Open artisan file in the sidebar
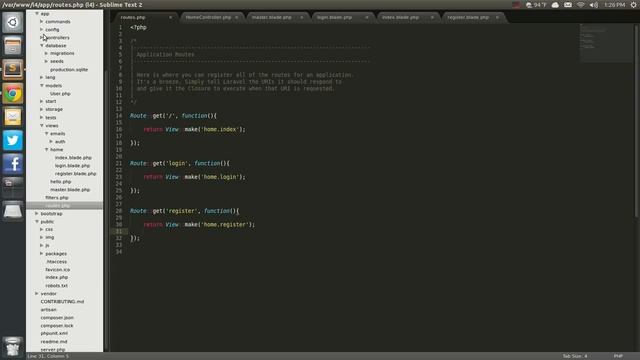Screen dimensions: 640x360 click(x=48, y=309)
